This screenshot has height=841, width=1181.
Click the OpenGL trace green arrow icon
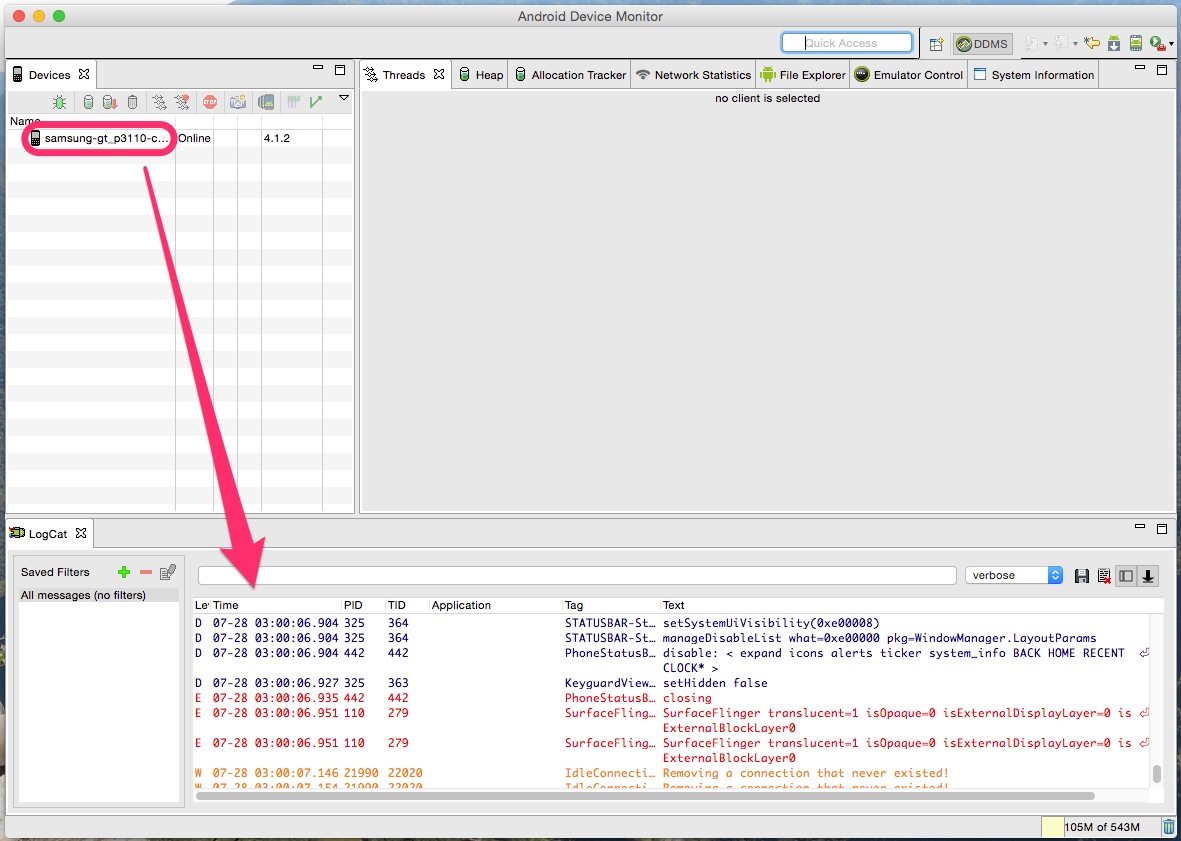click(316, 102)
